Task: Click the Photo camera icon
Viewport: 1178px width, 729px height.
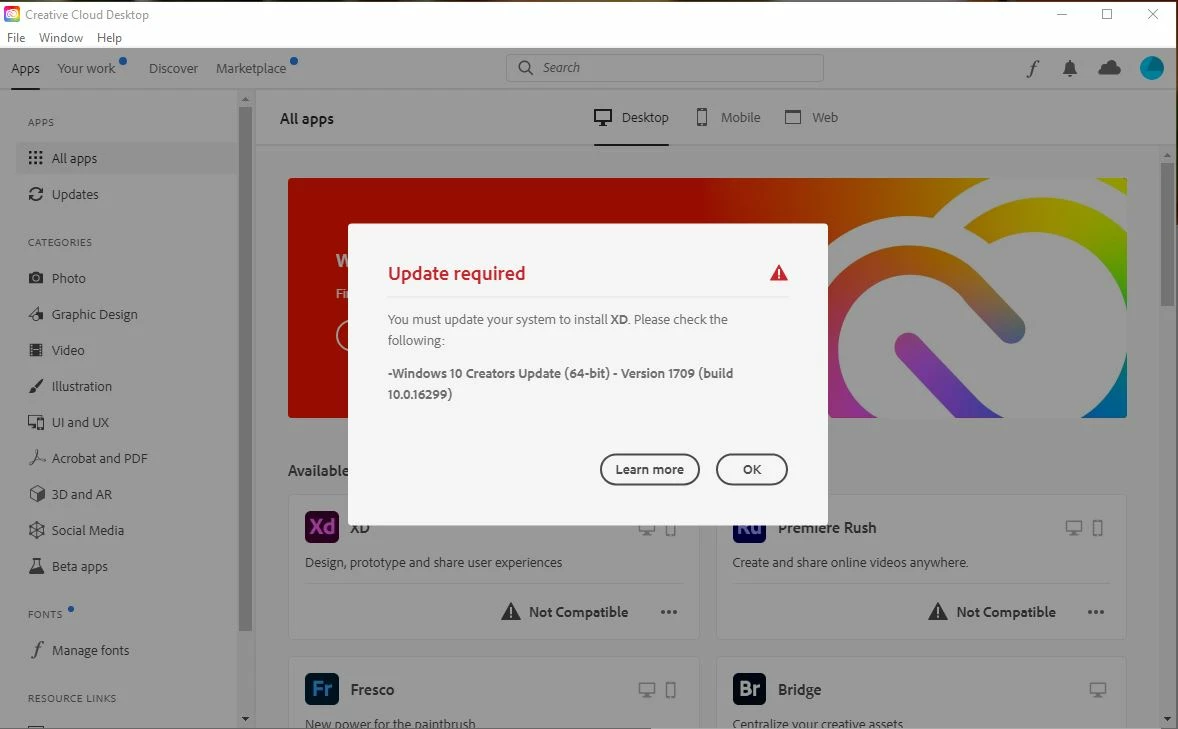Action: 35,278
